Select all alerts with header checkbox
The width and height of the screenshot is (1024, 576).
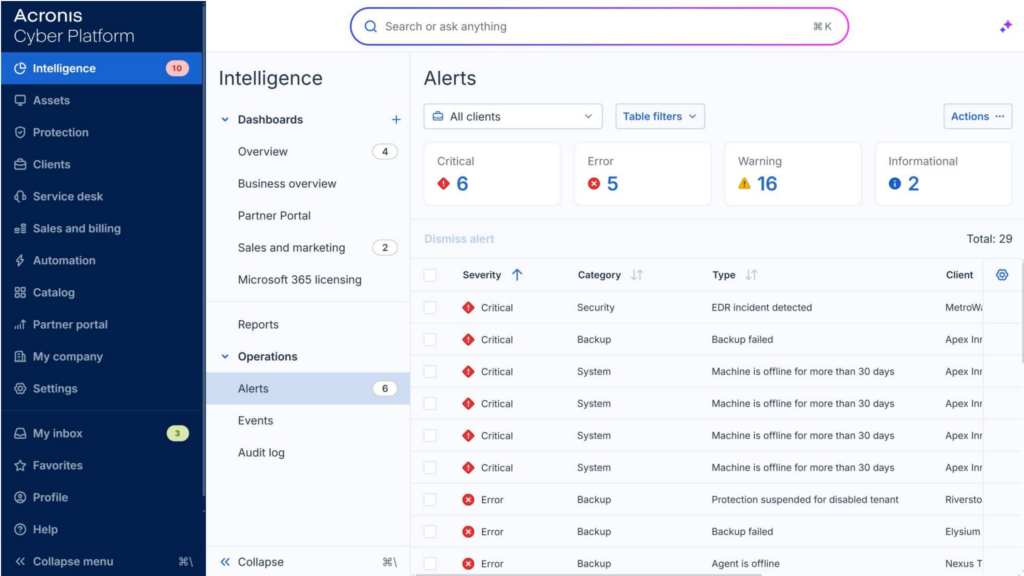pyautogui.click(x=430, y=275)
